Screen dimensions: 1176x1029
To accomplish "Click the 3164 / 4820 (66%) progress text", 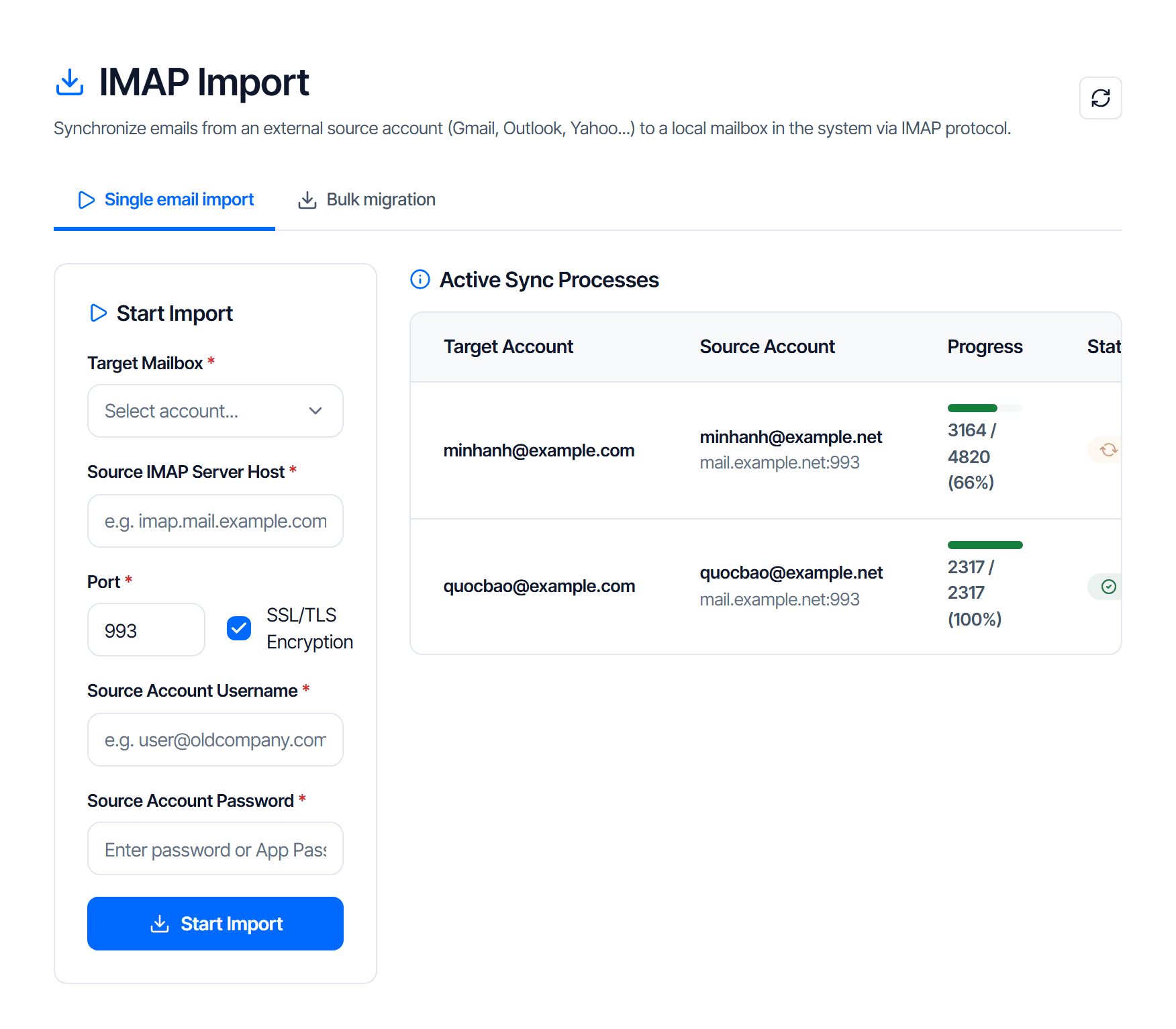I will click(971, 456).
